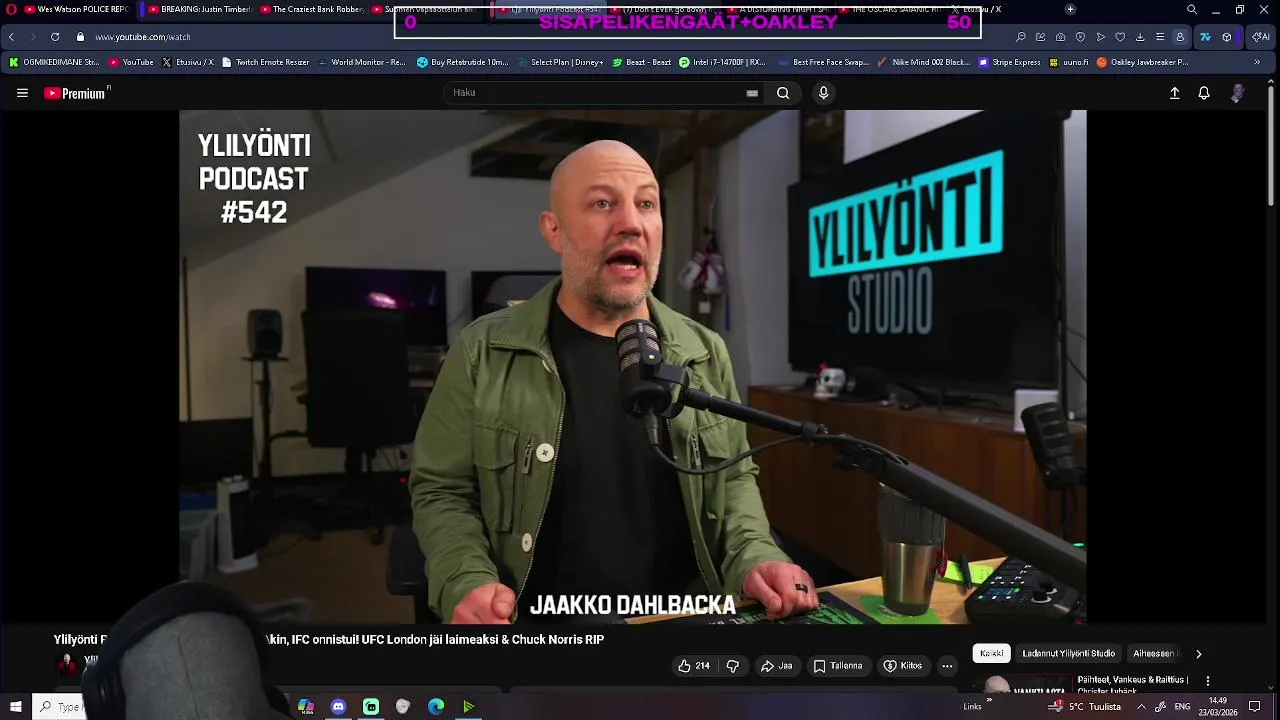This screenshot has width=1280, height=720.
Task: Open the on-screen keyboard icon in search box
Action: point(752,93)
